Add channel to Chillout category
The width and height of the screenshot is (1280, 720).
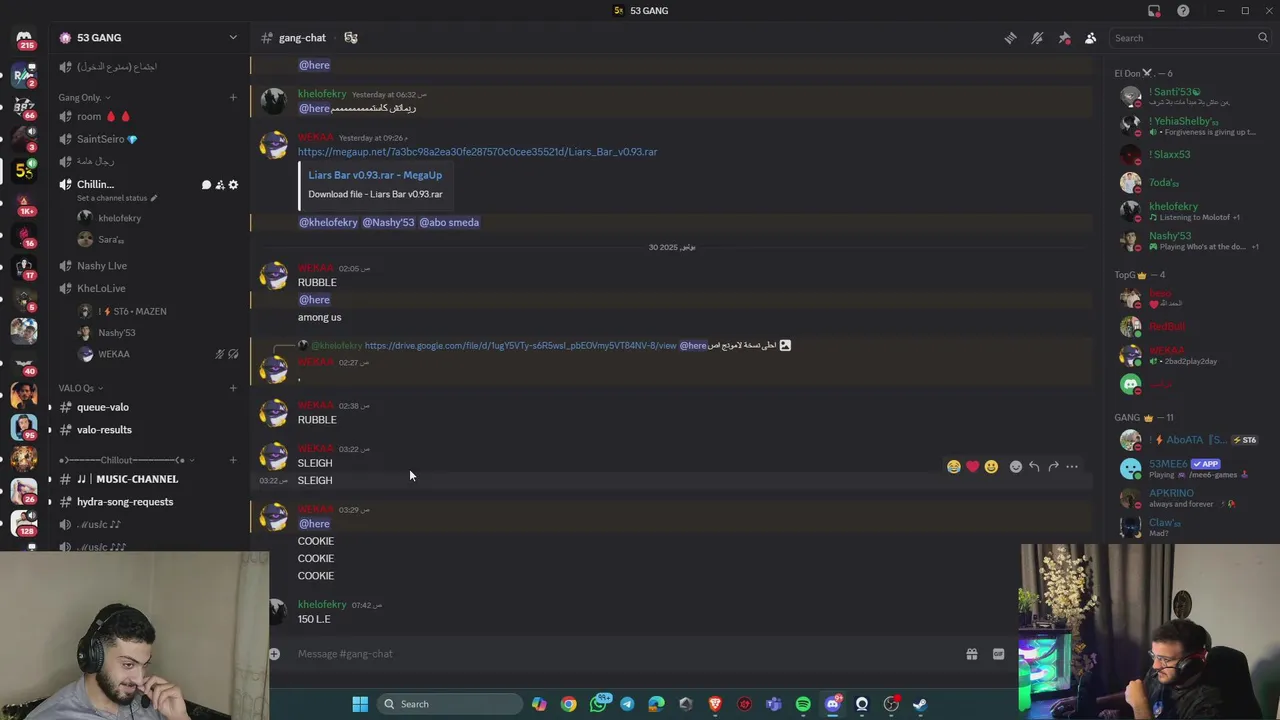tap(233, 460)
